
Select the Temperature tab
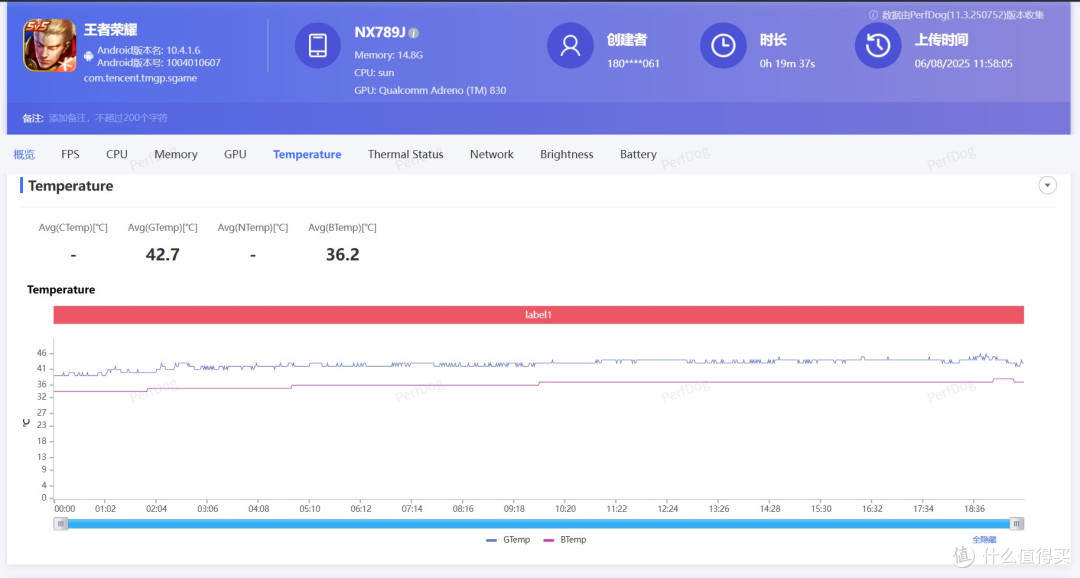307,154
